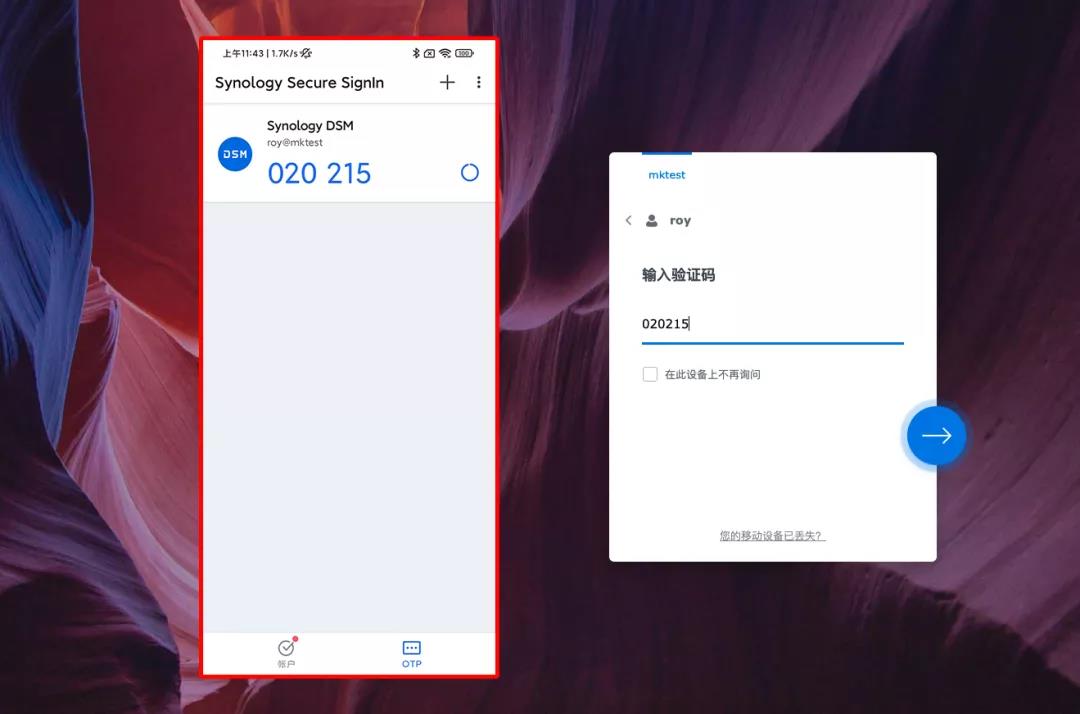The image size is (1080, 714).
Task: Tap the blue DSM logo icon
Action: [235, 154]
